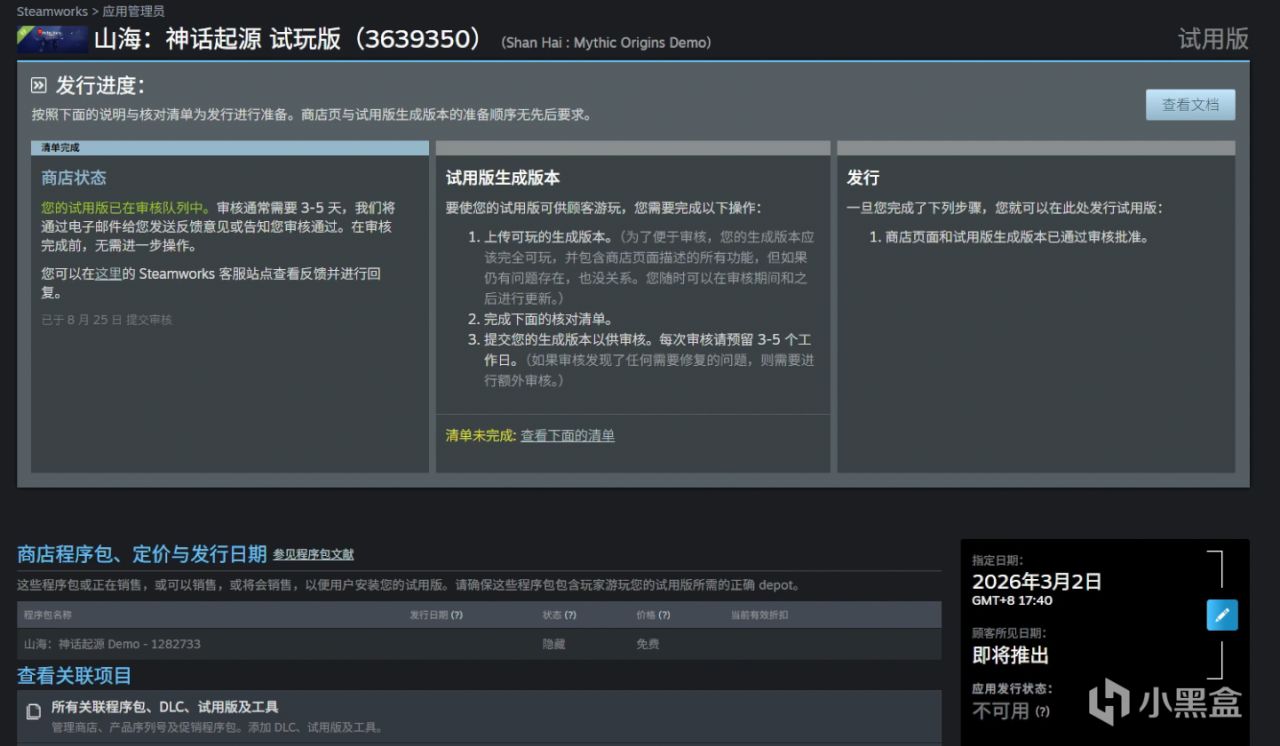Click the 应用发行状态 label
The width and height of the screenshot is (1280, 746).
(1012, 689)
